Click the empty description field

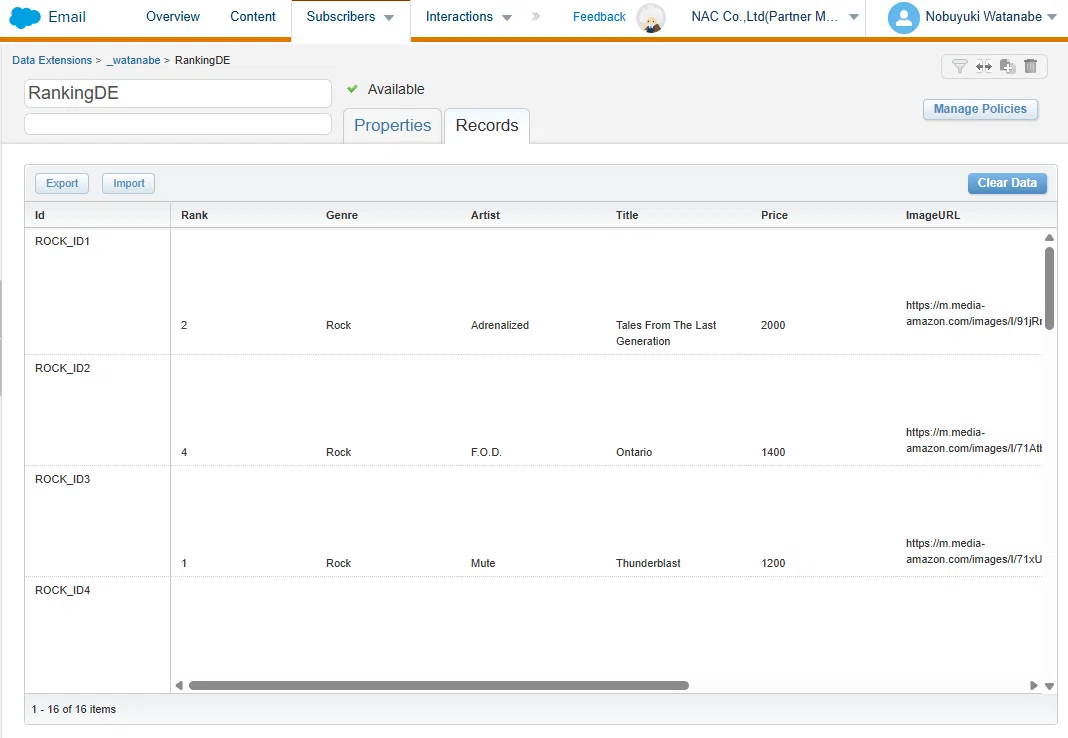pos(178,124)
